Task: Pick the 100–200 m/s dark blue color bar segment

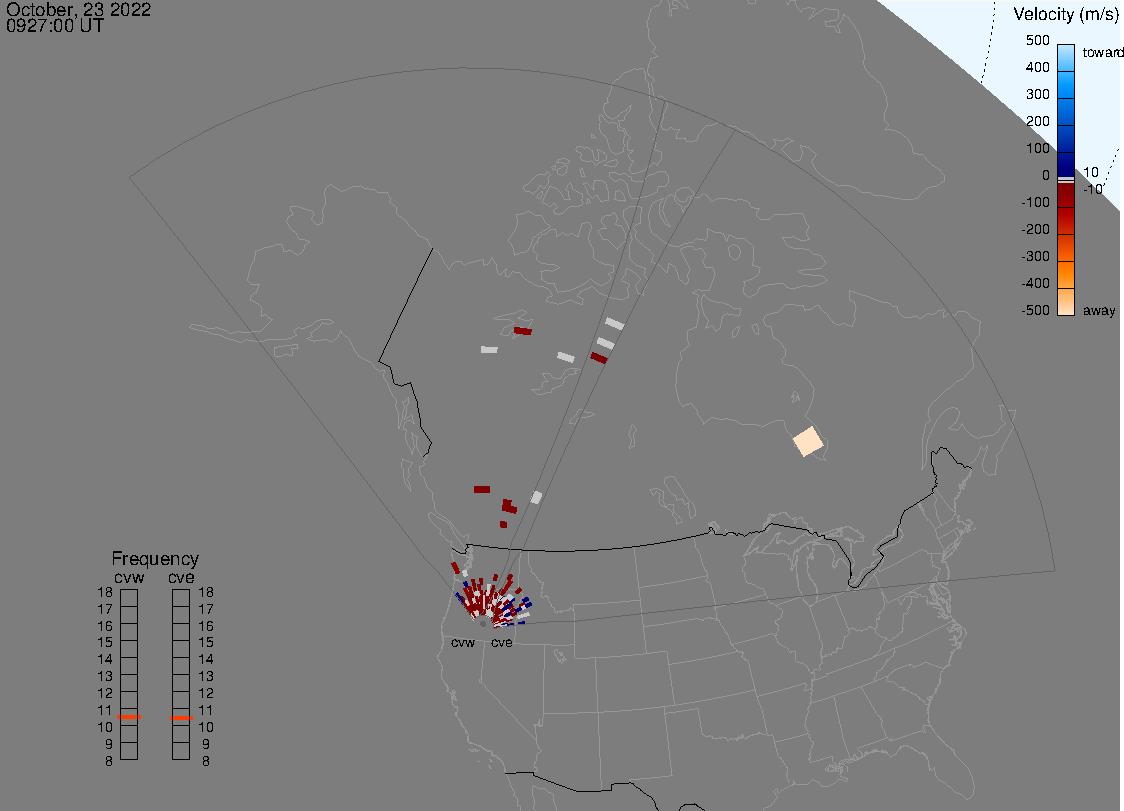Action: click(x=1066, y=139)
